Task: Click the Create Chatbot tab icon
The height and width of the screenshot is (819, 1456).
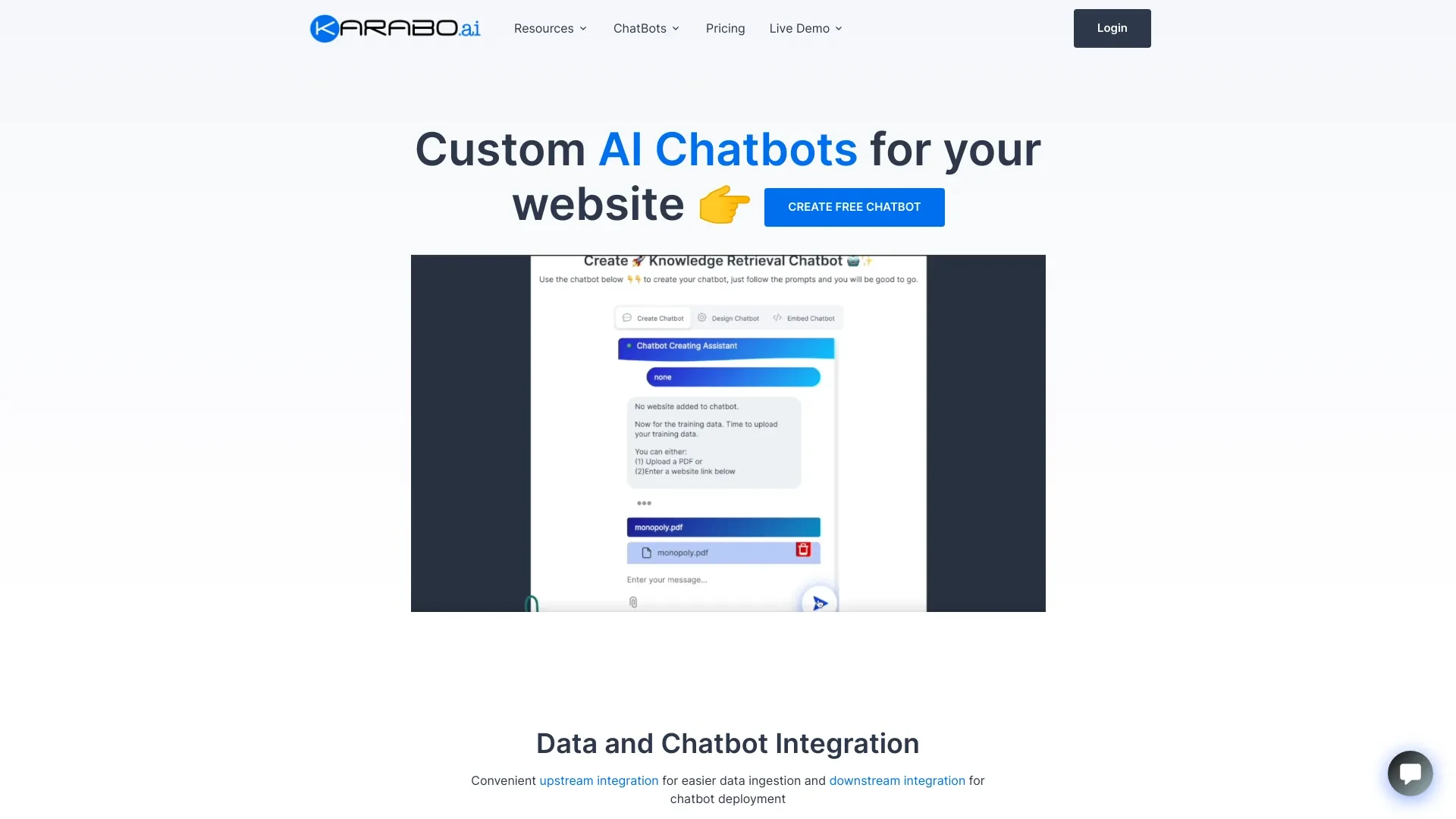Action: (x=627, y=318)
